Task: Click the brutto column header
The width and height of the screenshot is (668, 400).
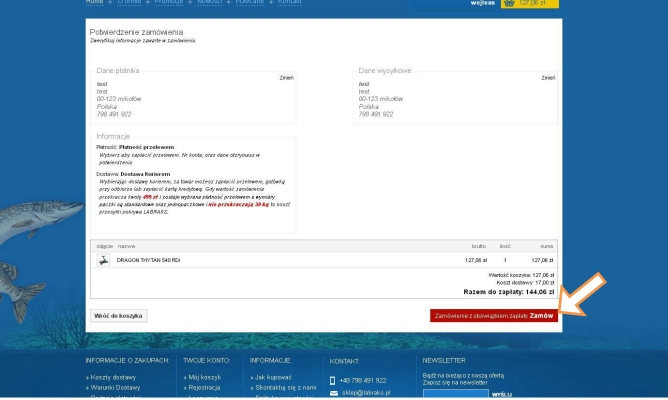Action: 479,247
